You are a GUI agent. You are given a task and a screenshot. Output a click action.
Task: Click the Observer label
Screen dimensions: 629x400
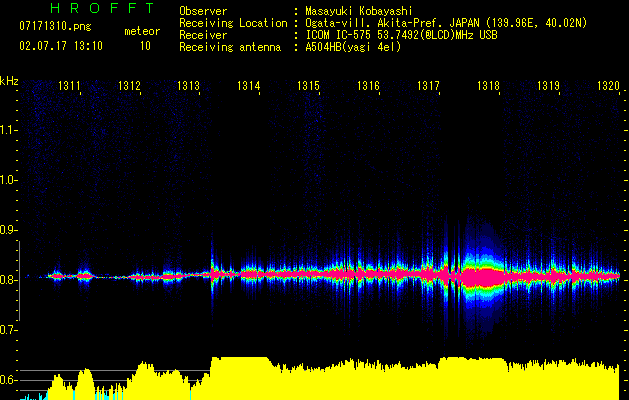(x=203, y=11)
